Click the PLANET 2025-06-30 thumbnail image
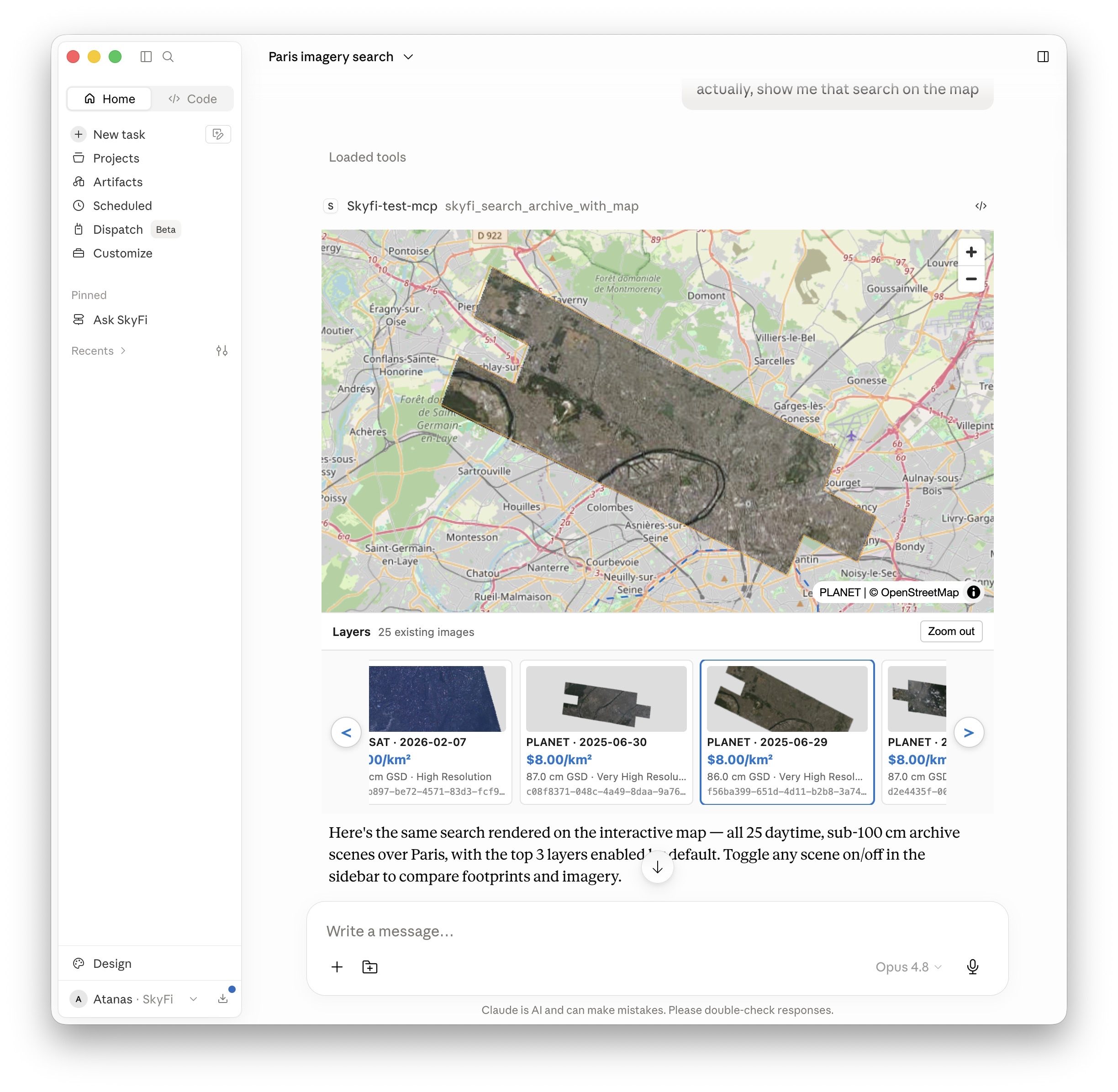The height and width of the screenshot is (1092, 1118). pyautogui.click(x=606, y=698)
